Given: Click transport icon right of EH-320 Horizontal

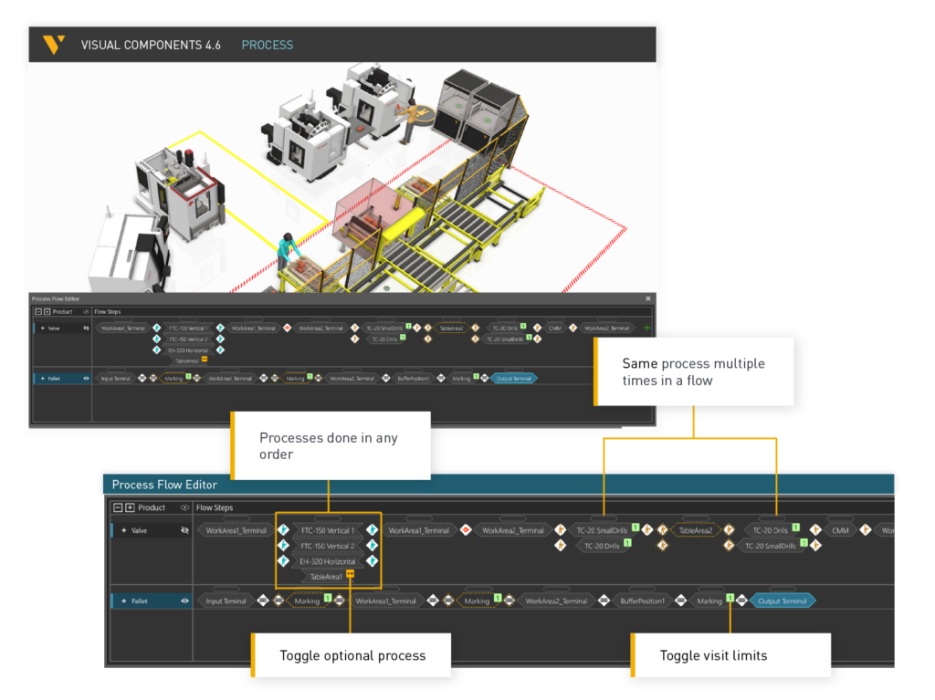Looking at the screenshot, I should pyautogui.click(x=372, y=561).
